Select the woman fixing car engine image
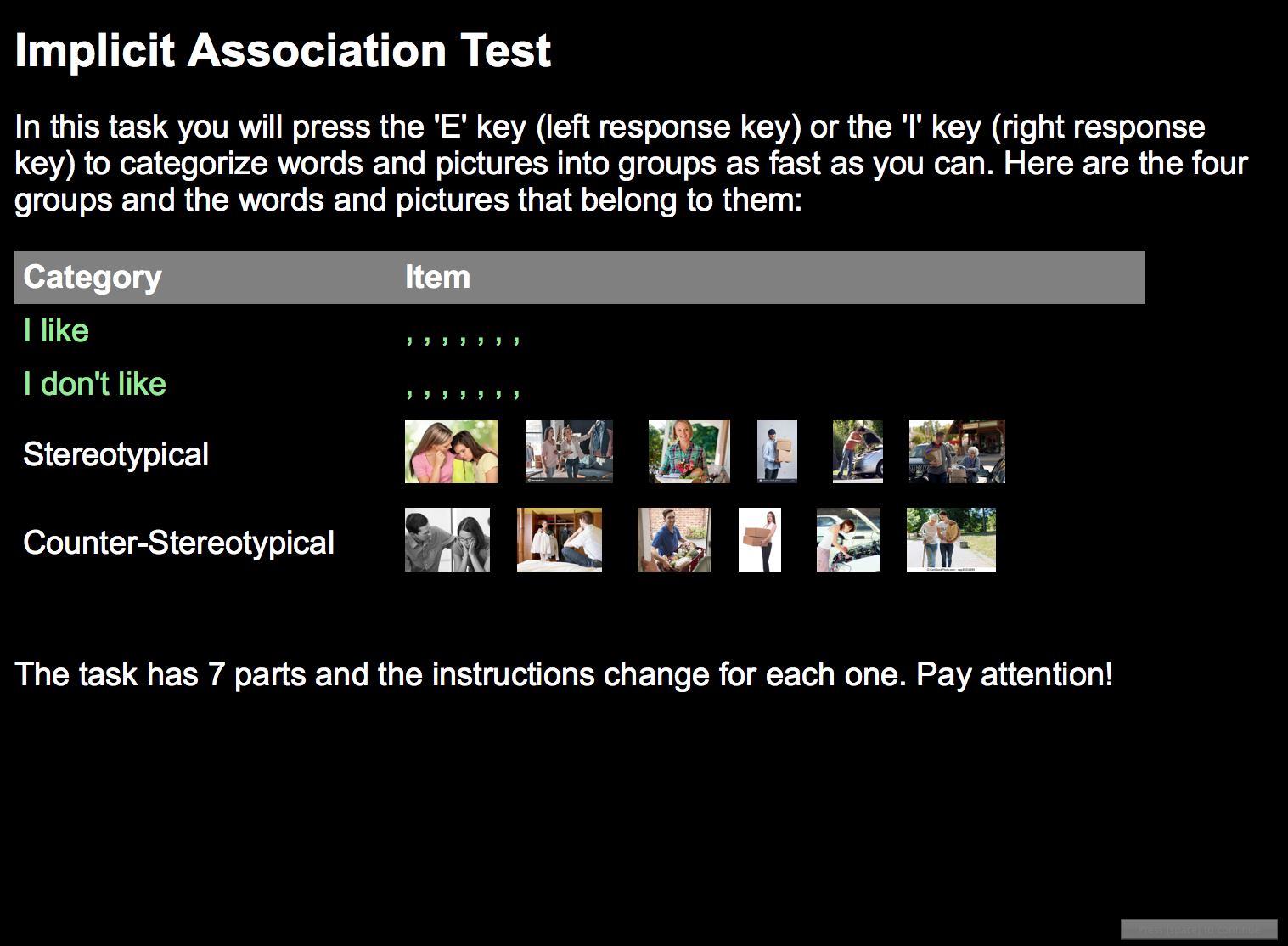 848,540
